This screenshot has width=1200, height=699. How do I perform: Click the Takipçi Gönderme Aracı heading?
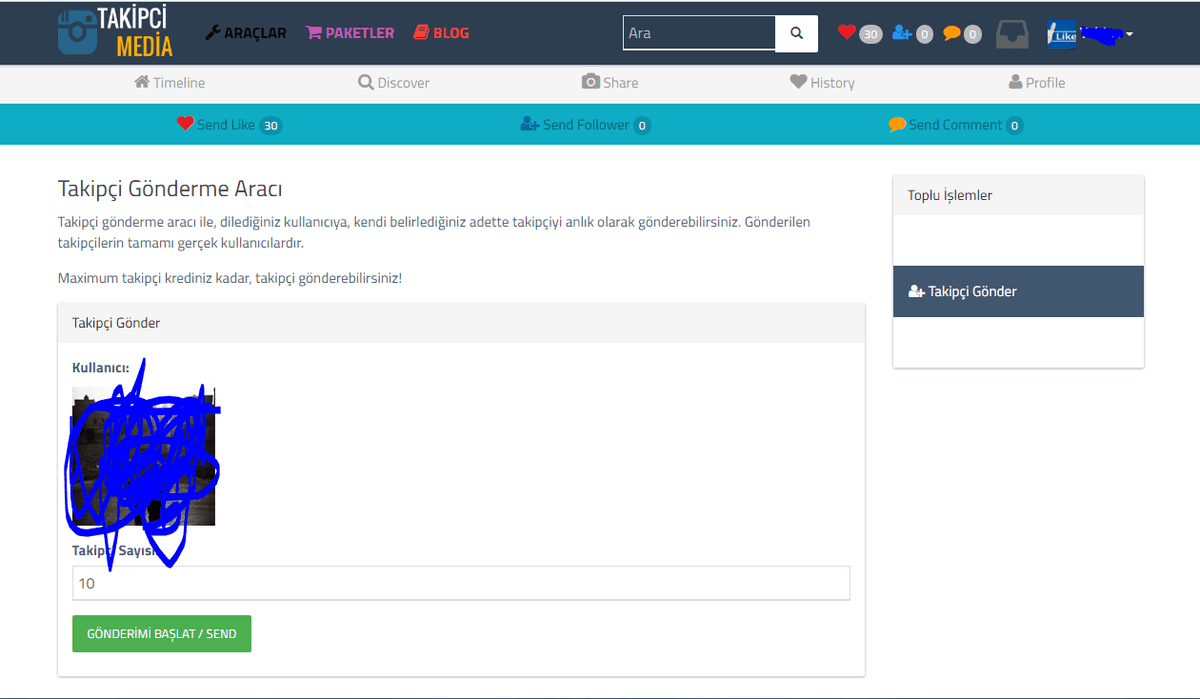pyautogui.click(x=170, y=188)
